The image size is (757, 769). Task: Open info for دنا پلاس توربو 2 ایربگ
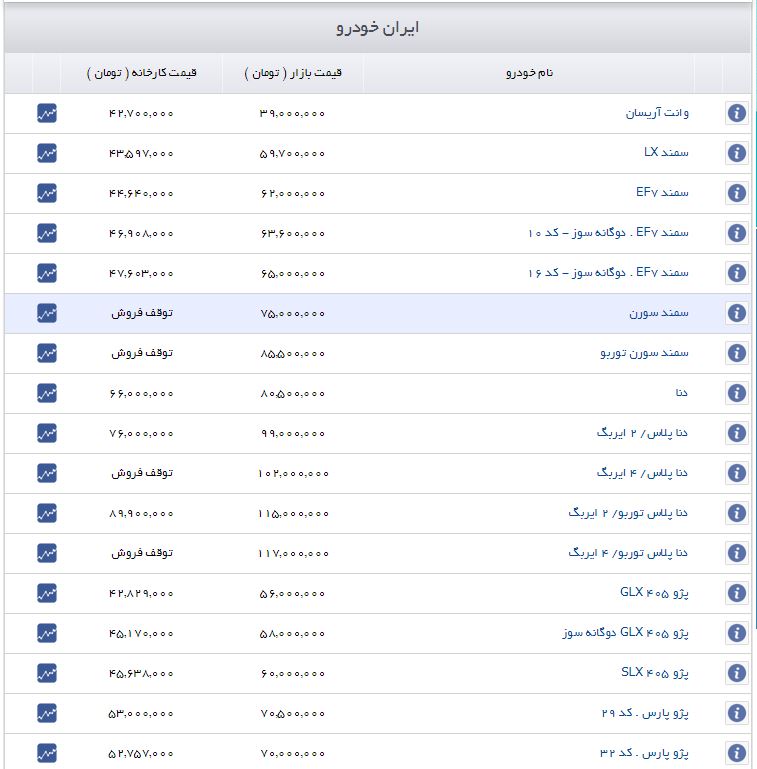[x=736, y=513]
